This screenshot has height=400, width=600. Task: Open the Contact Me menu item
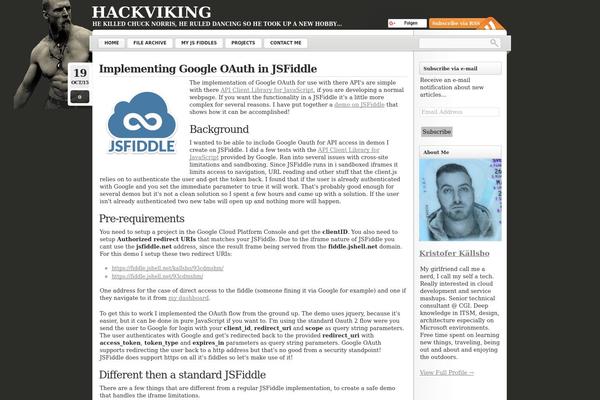coord(285,43)
